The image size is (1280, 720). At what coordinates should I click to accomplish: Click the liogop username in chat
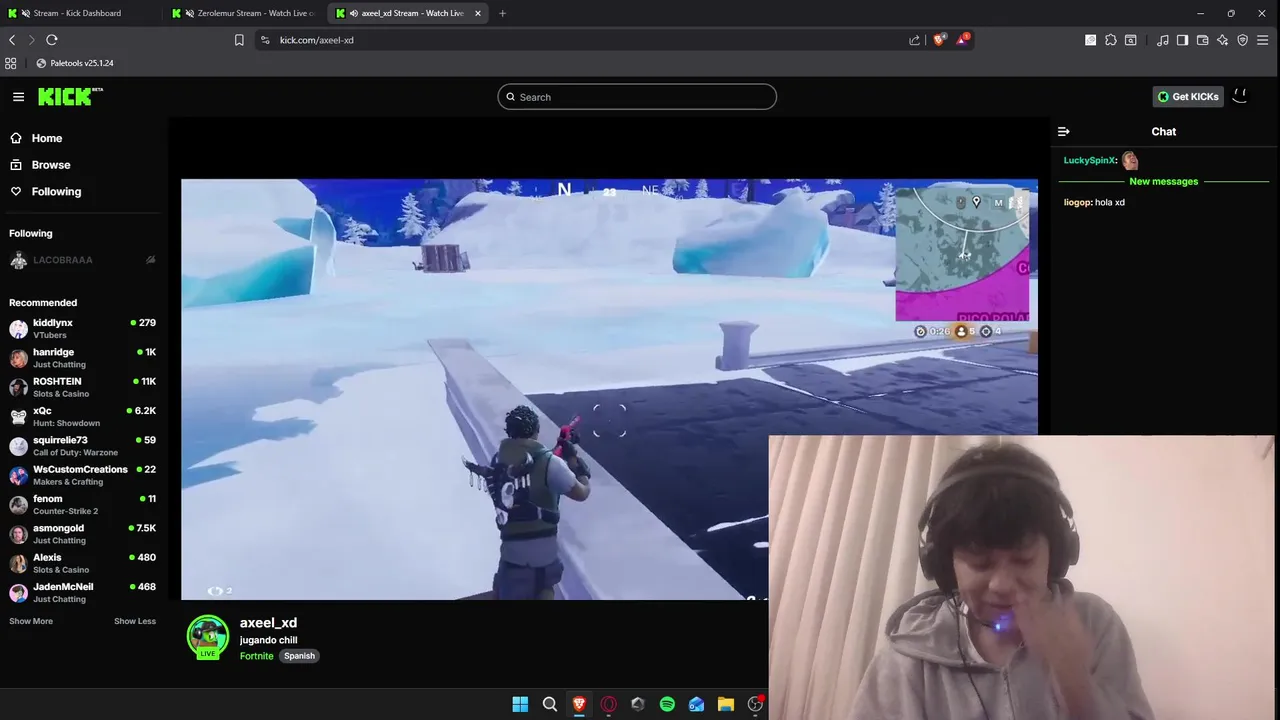1077,202
